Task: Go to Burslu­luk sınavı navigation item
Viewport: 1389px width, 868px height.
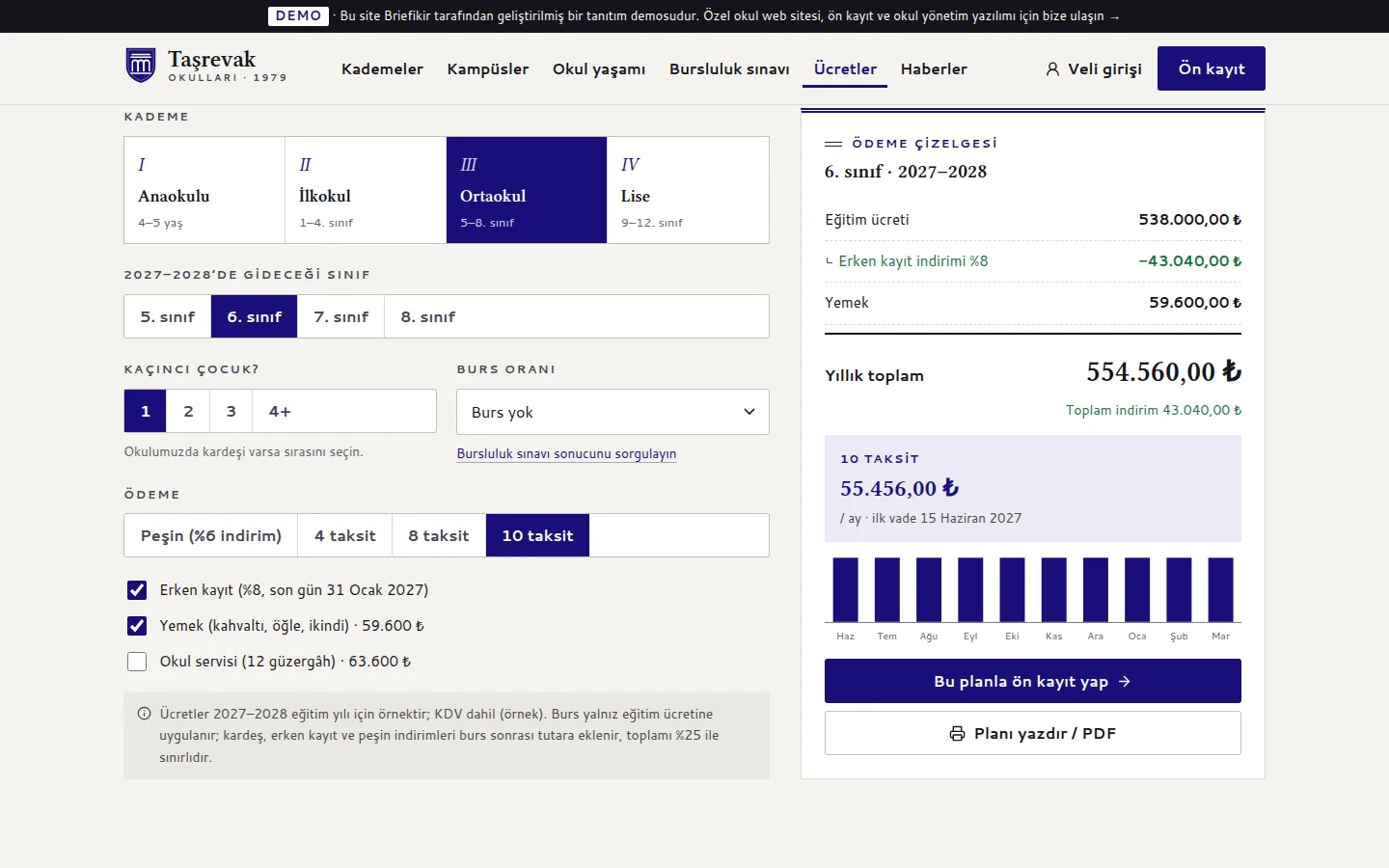Action: point(729,69)
